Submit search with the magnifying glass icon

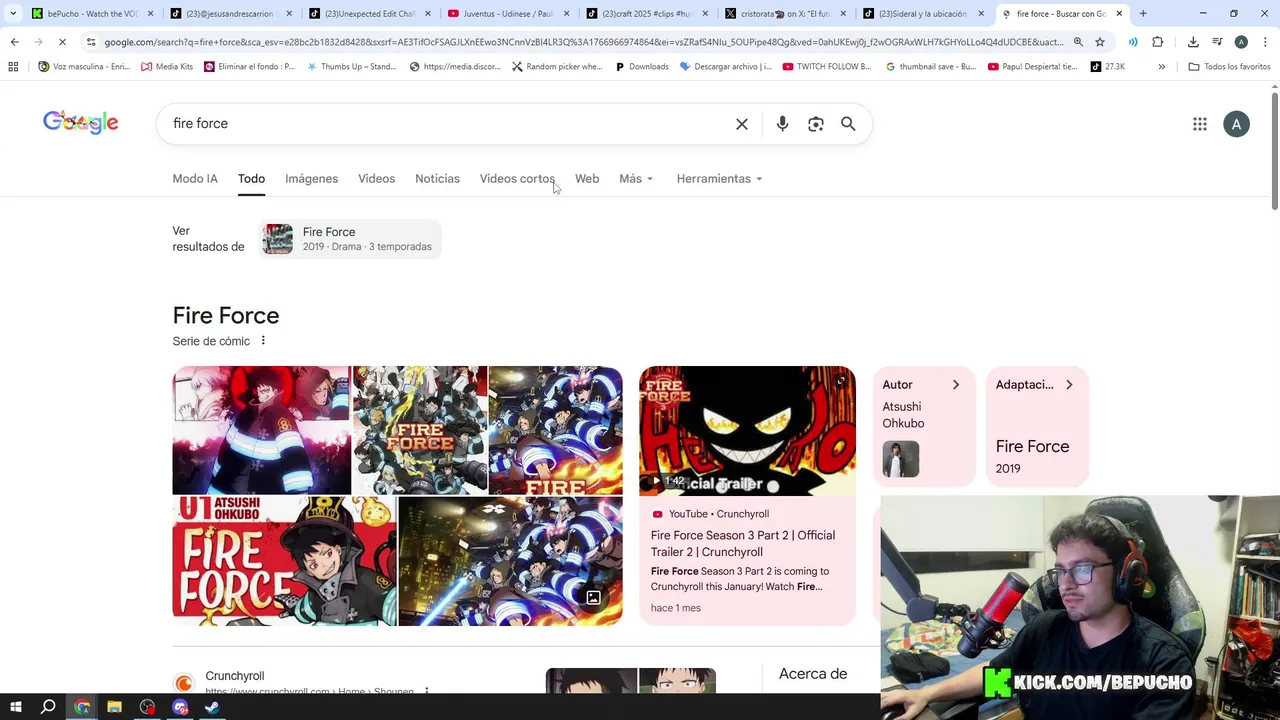pos(848,124)
